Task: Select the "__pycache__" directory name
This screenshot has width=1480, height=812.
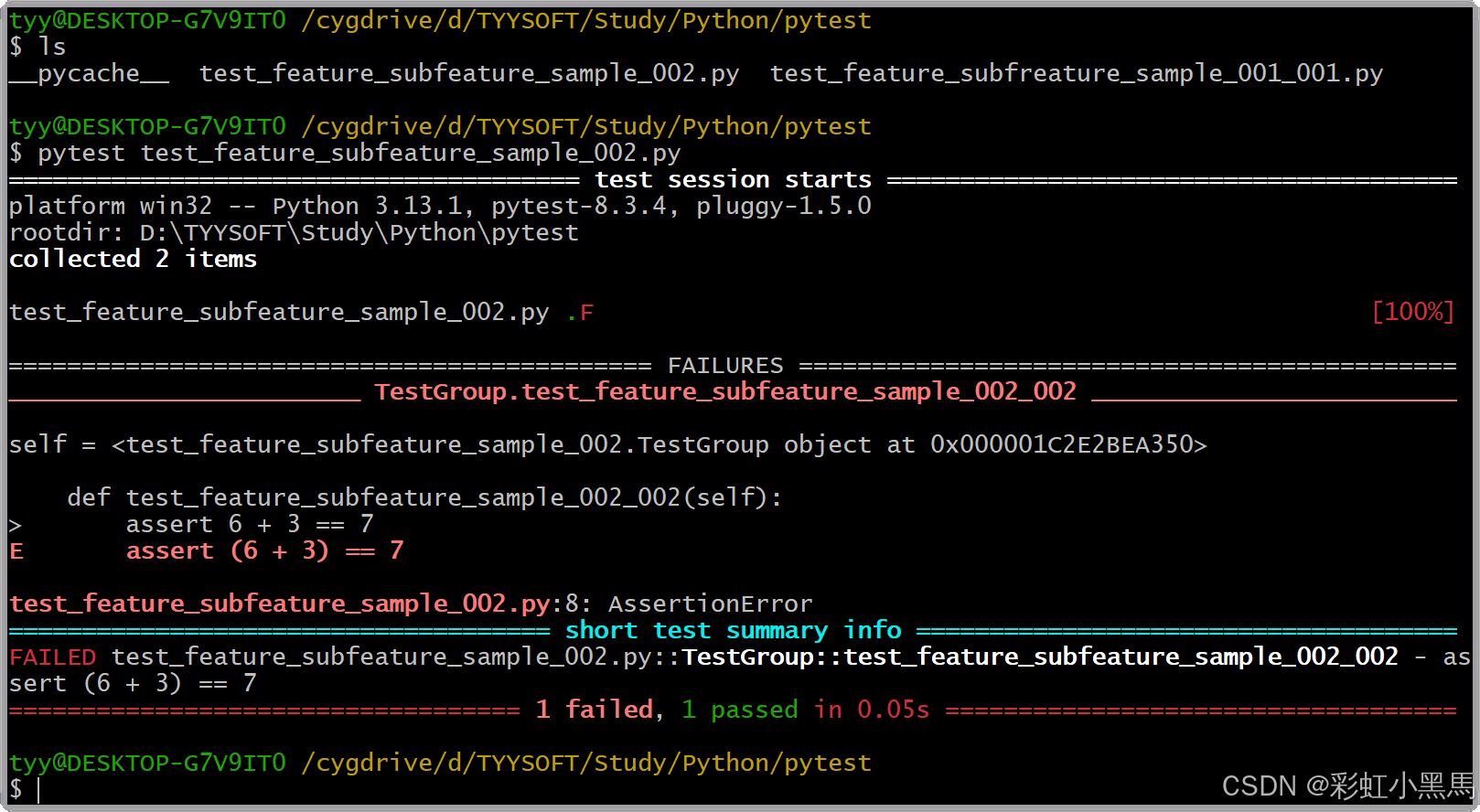Action: [89, 73]
